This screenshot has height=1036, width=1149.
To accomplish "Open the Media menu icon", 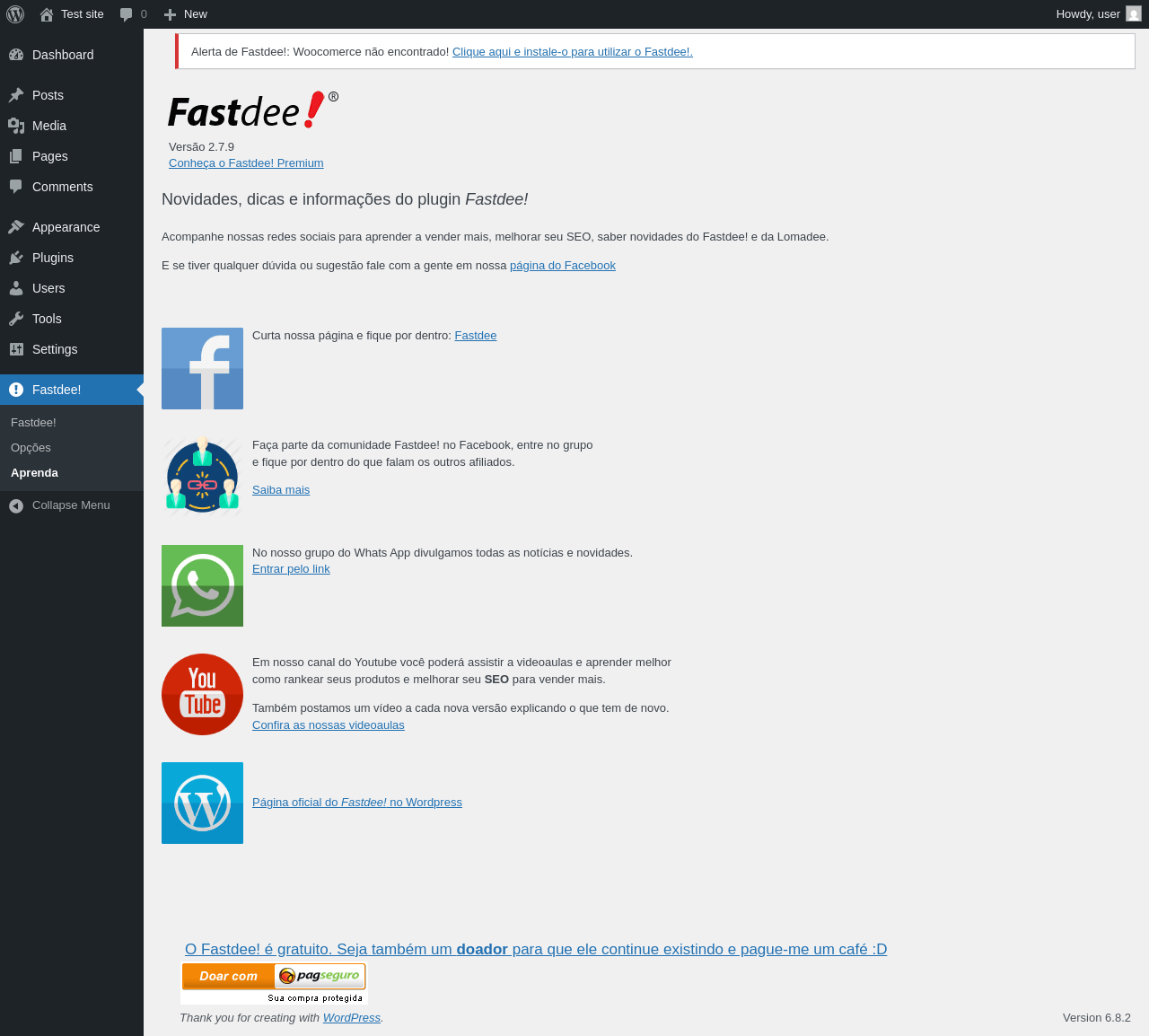I will coord(16,126).
